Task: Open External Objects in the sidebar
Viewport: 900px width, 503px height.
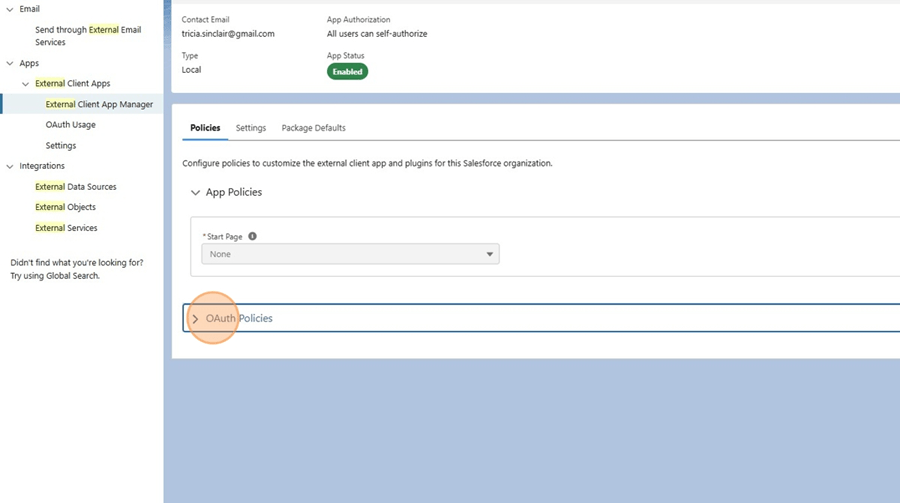Action: point(66,207)
